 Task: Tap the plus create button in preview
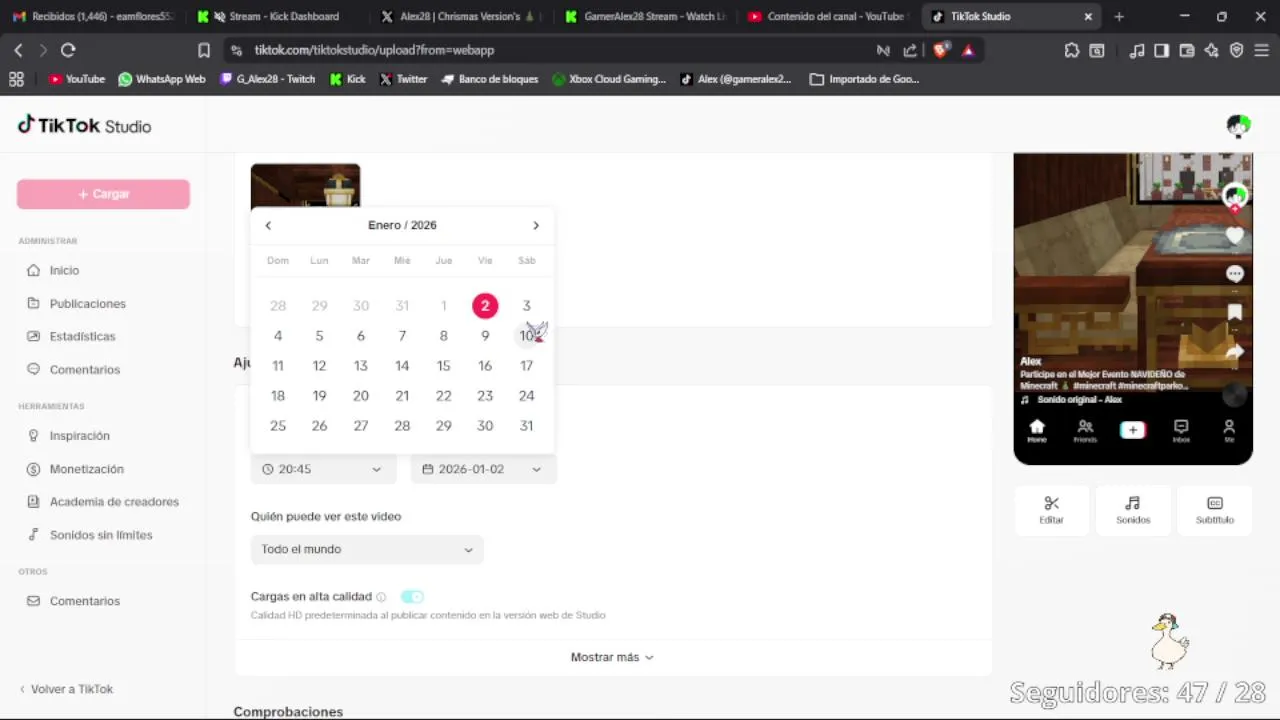coord(1133,430)
